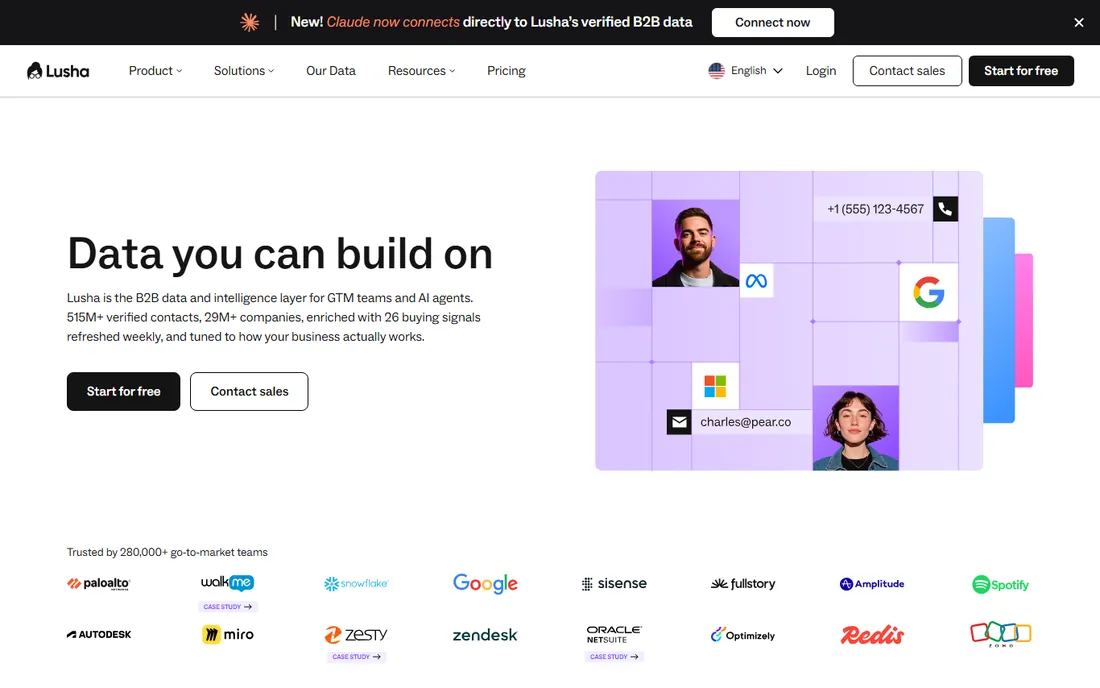The width and height of the screenshot is (1100, 688).
Task: Click the Lusha logo in the navbar
Action: (x=58, y=71)
